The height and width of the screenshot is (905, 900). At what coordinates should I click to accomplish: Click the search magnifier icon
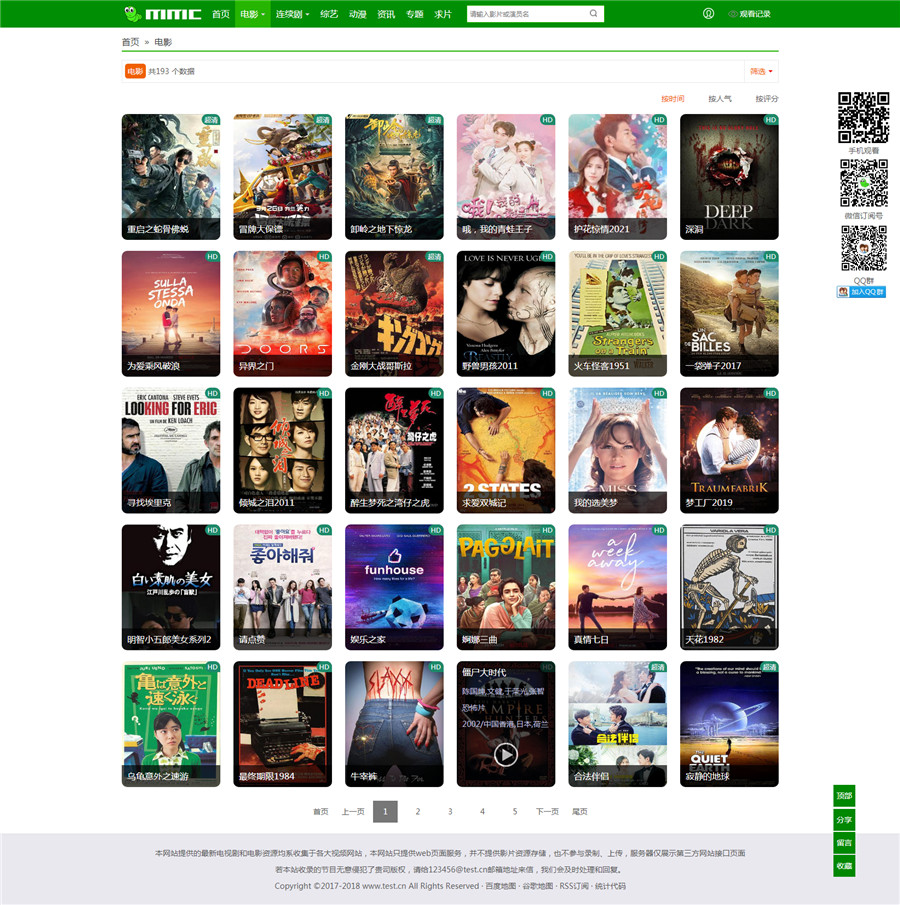pos(593,14)
